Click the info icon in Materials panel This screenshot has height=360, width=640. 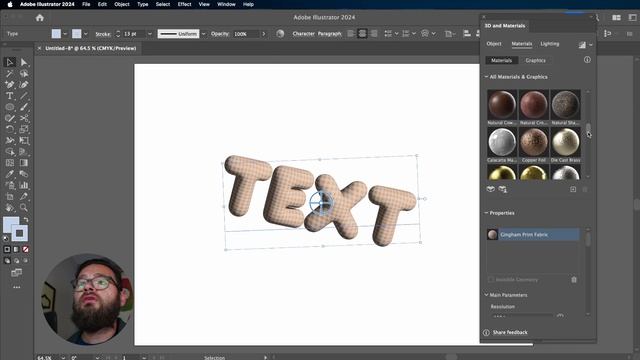coord(587,60)
